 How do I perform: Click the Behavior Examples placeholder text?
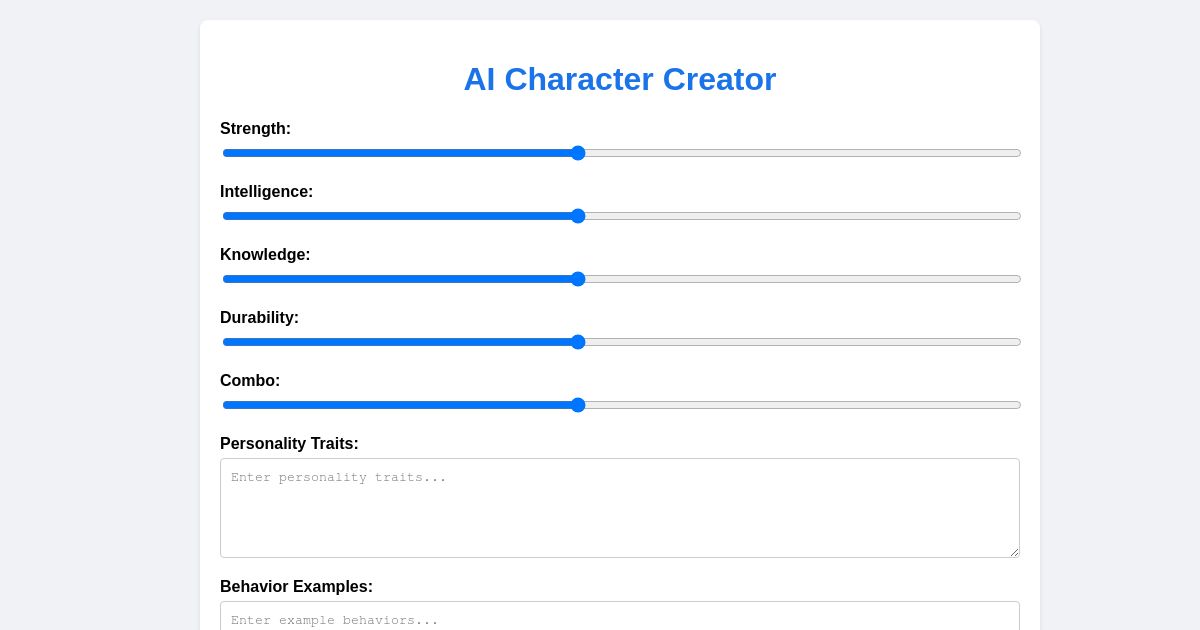pos(333,620)
